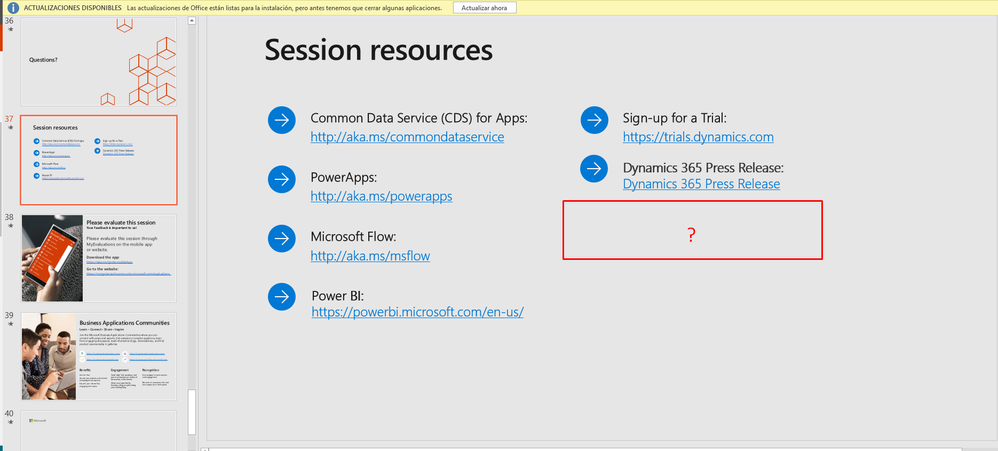Click arrow icon beside Power BI
998x451 pixels.
pyautogui.click(x=282, y=297)
